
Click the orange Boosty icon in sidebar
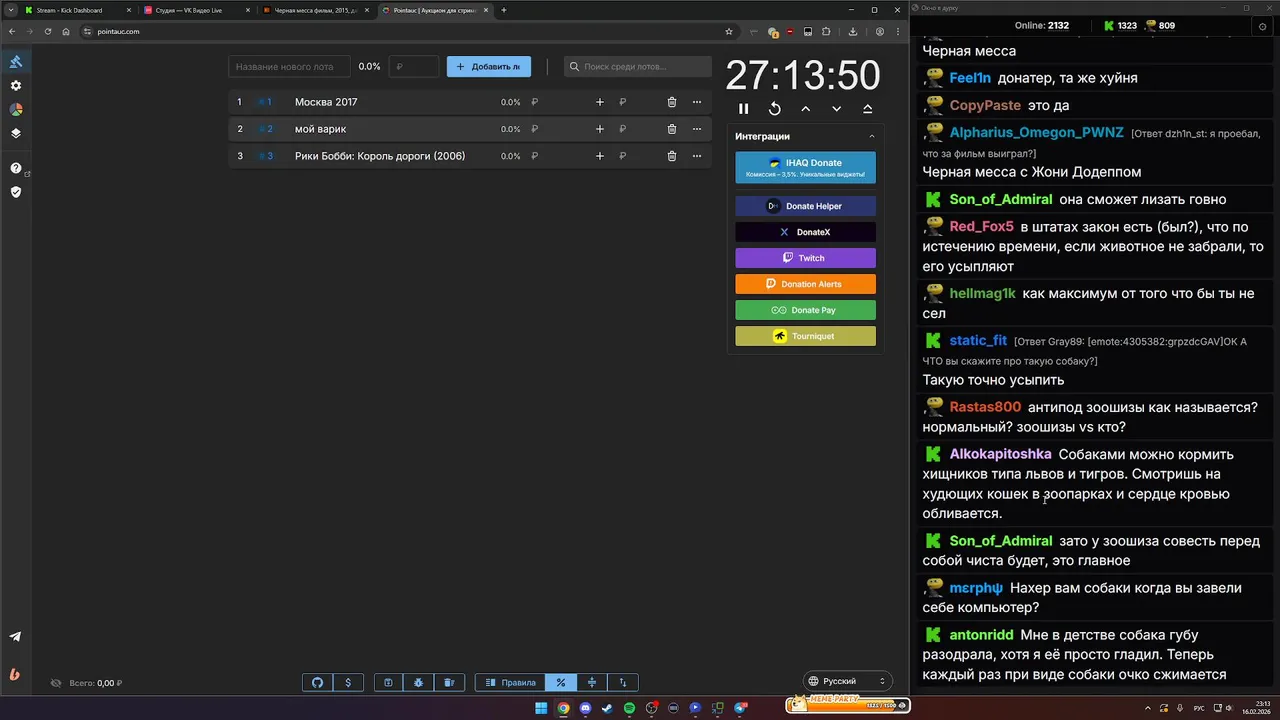pos(16,674)
